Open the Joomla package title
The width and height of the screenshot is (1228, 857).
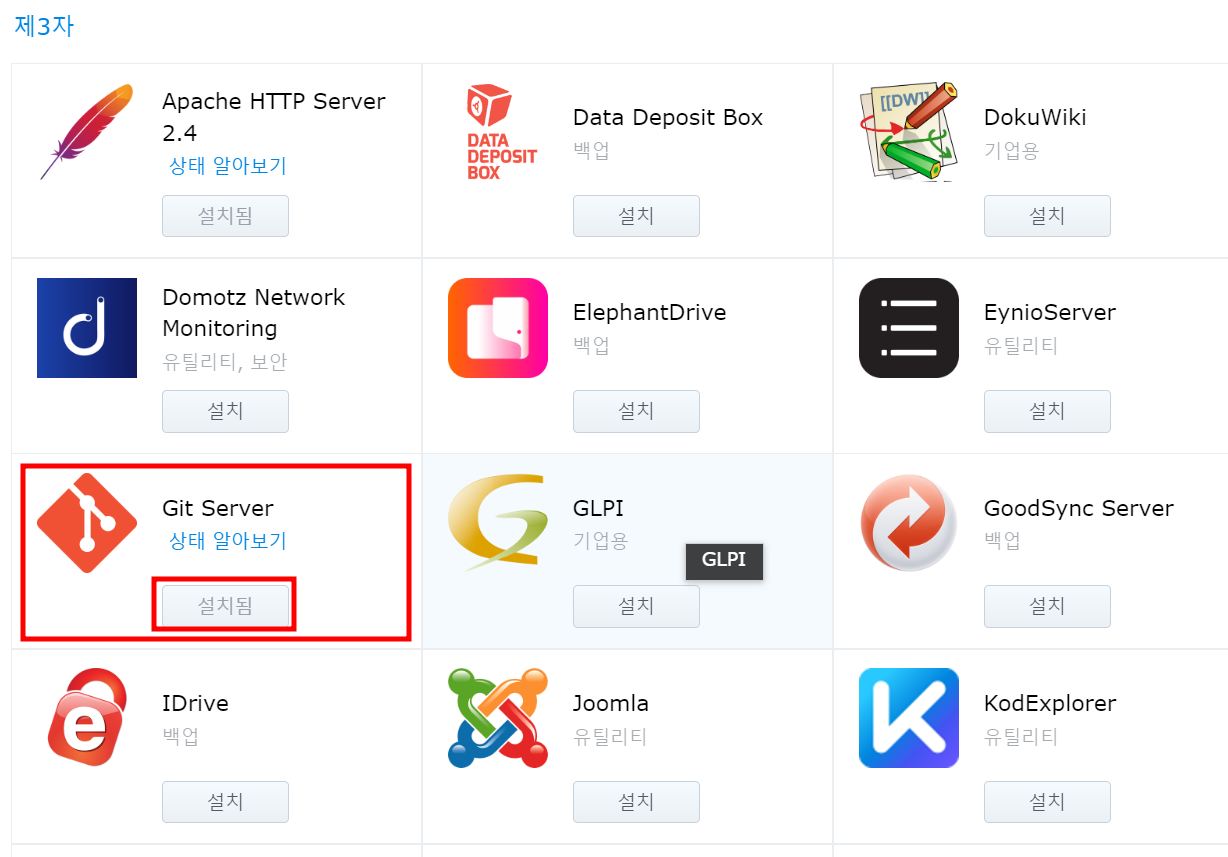click(611, 704)
